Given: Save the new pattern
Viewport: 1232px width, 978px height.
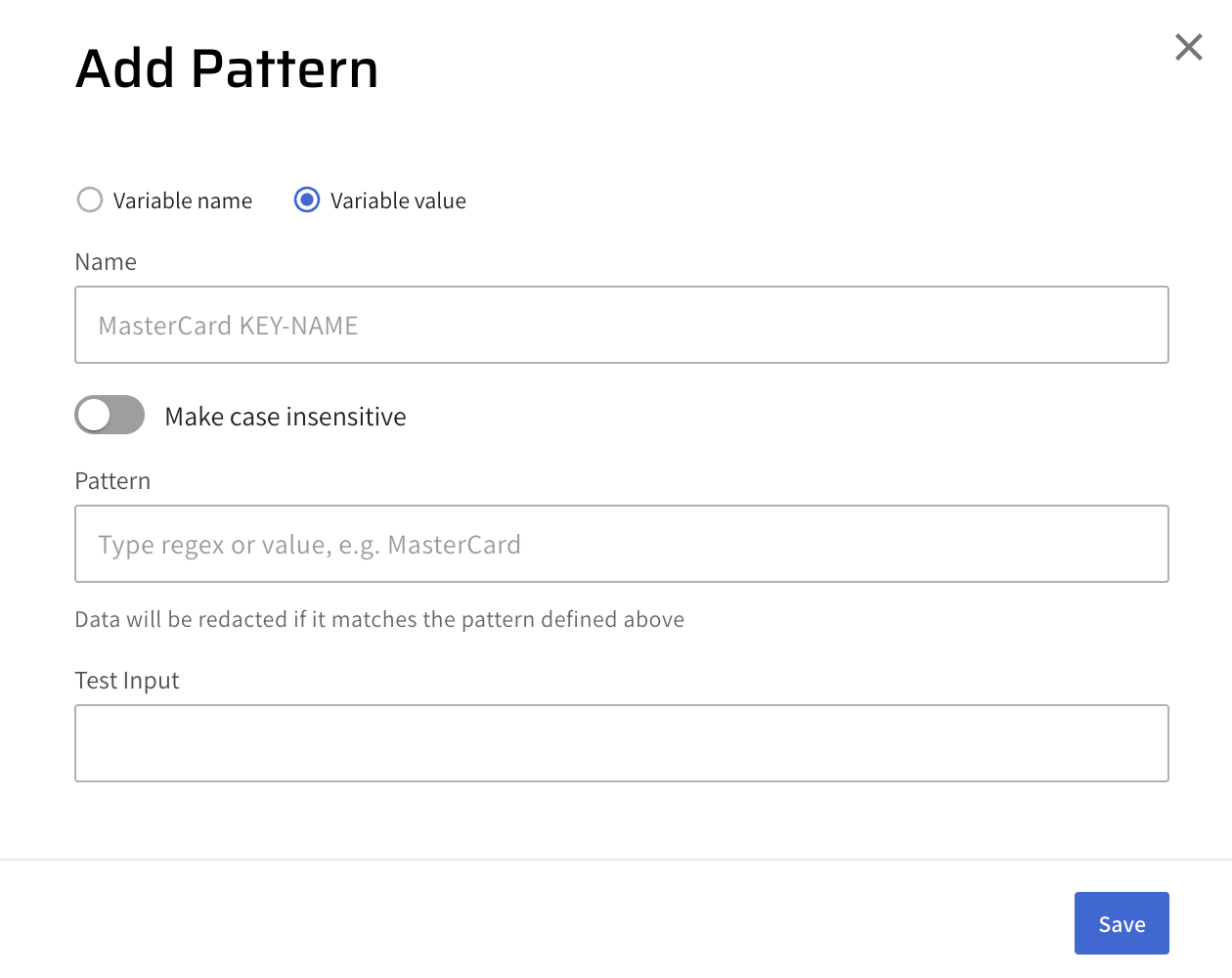Looking at the screenshot, I should tap(1122, 923).
